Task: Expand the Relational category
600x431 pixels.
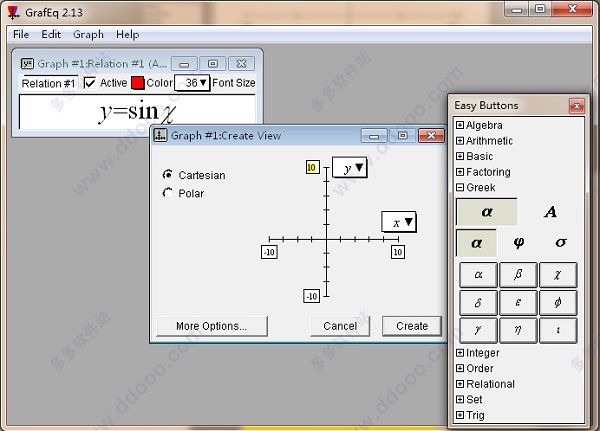Action: click(460, 384)
